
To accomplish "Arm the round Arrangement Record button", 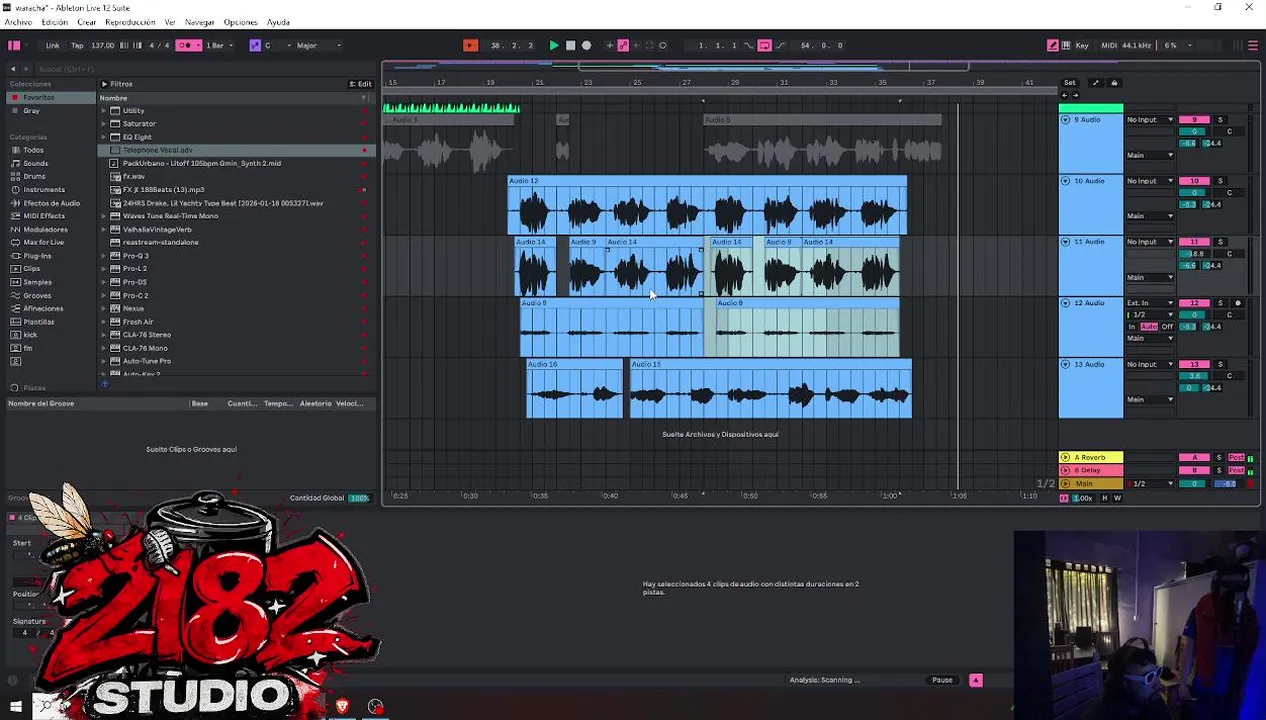I will click(586, 45).
